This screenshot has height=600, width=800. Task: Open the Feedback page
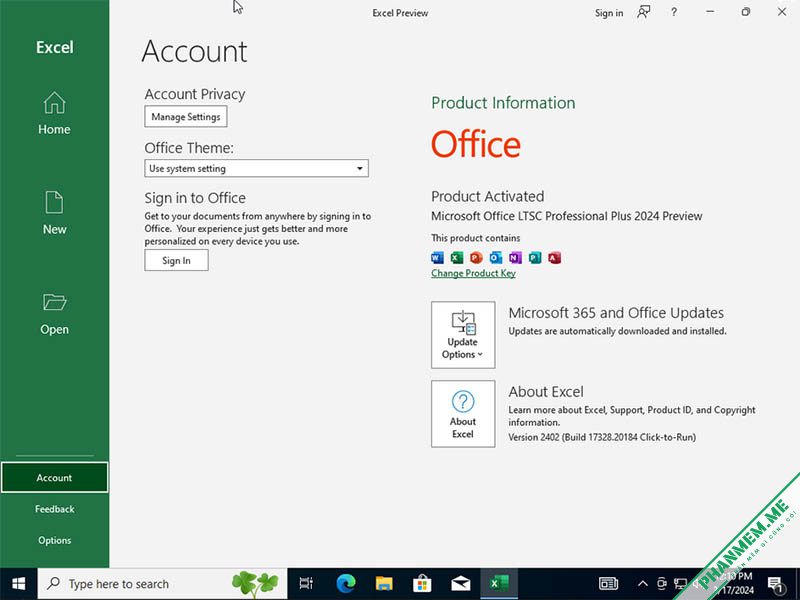click(54, 509)
